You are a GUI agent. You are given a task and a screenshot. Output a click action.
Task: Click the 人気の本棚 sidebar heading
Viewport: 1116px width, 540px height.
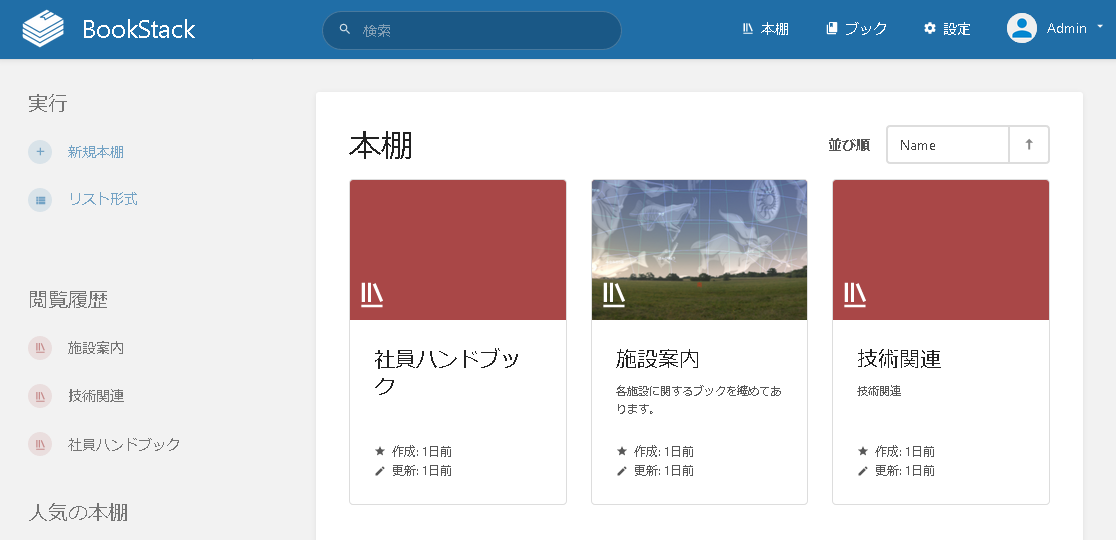pyautogui.click(x=78, y=512)
